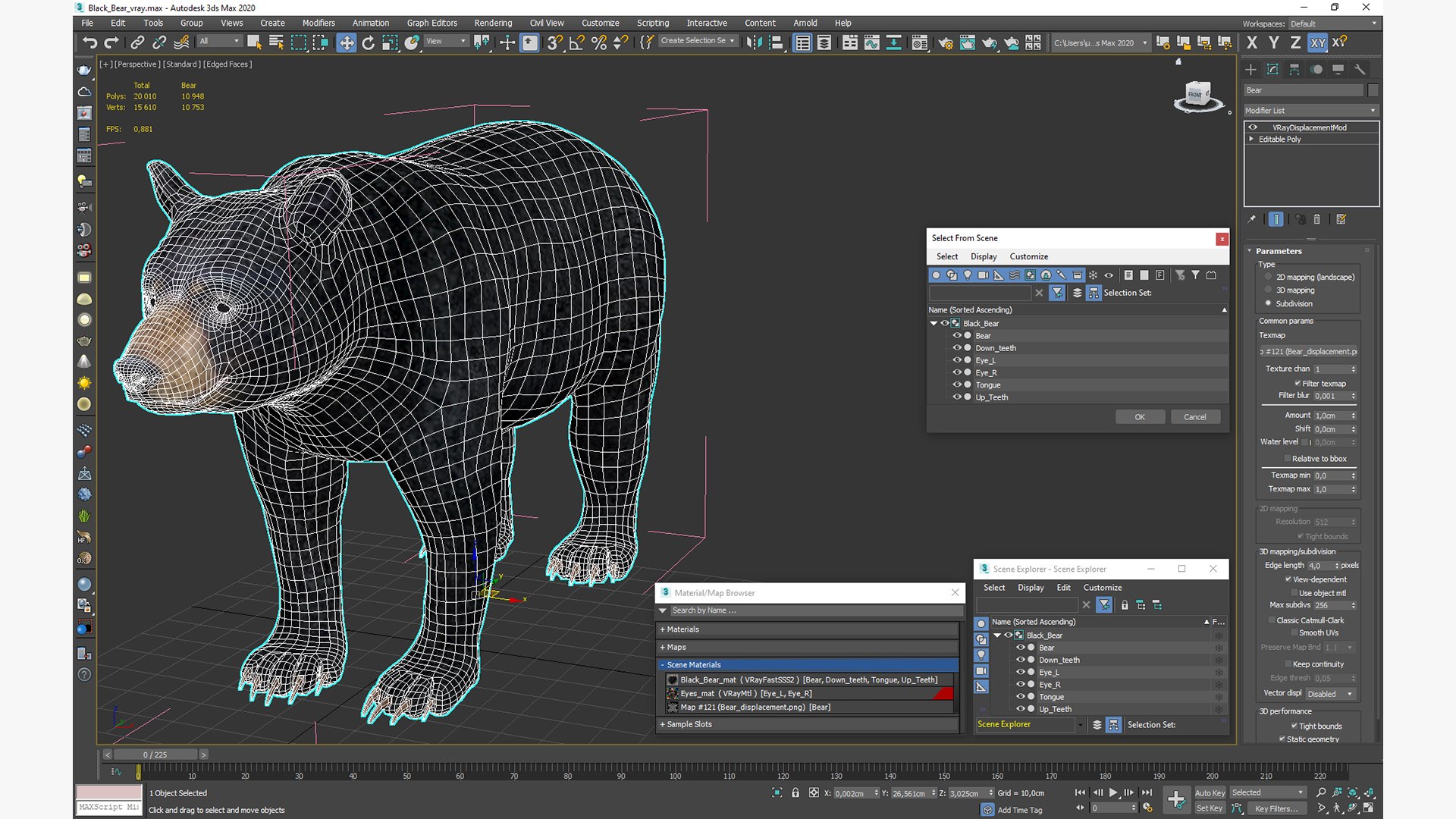1456x819 pixels.
Task: Open the Rendering menu
Action: point(493,23)
